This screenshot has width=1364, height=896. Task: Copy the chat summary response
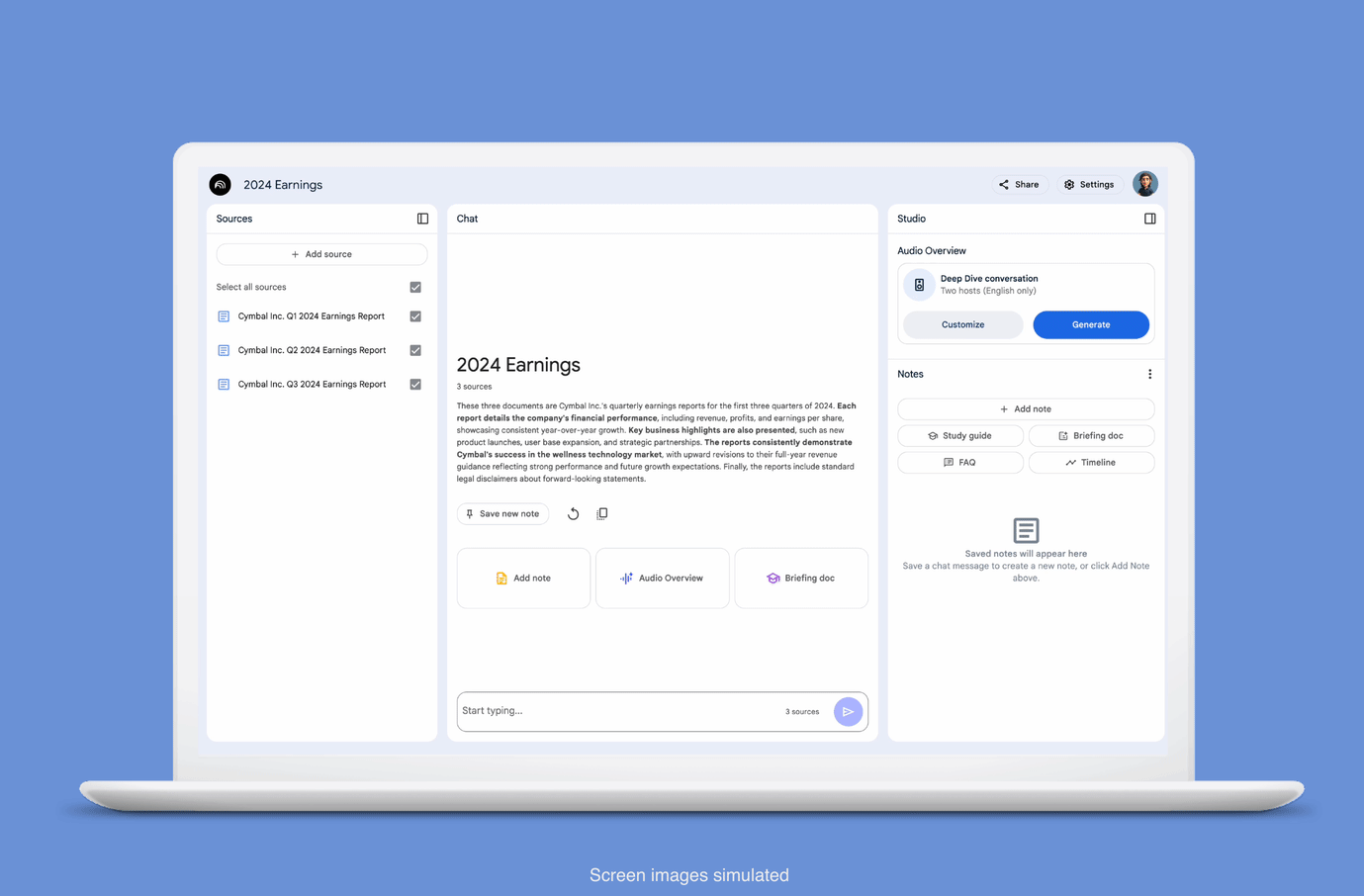click(x=602, y=513)
